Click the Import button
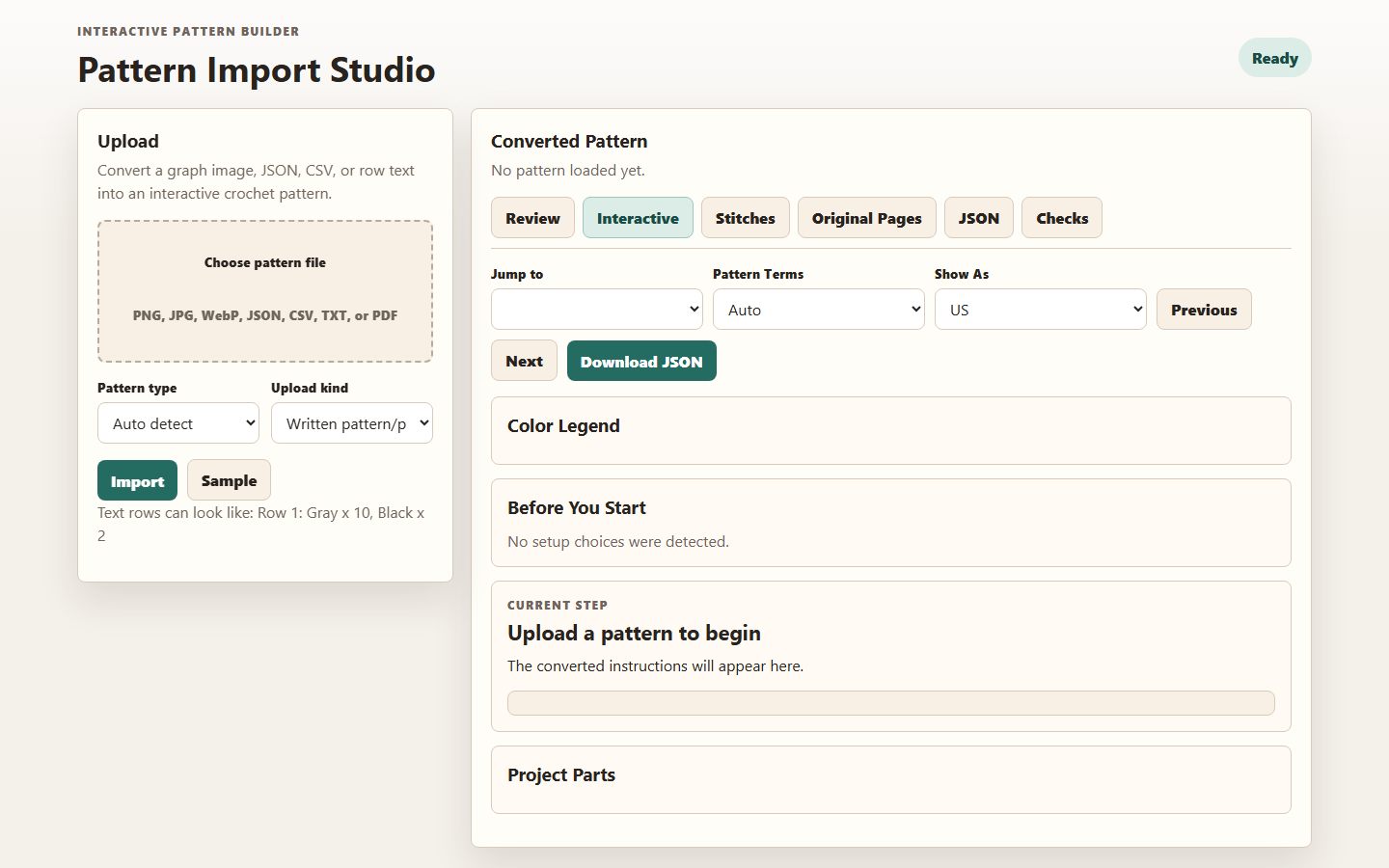The image size is (1389, 868). pyautogui.click(x=137, y=481)
